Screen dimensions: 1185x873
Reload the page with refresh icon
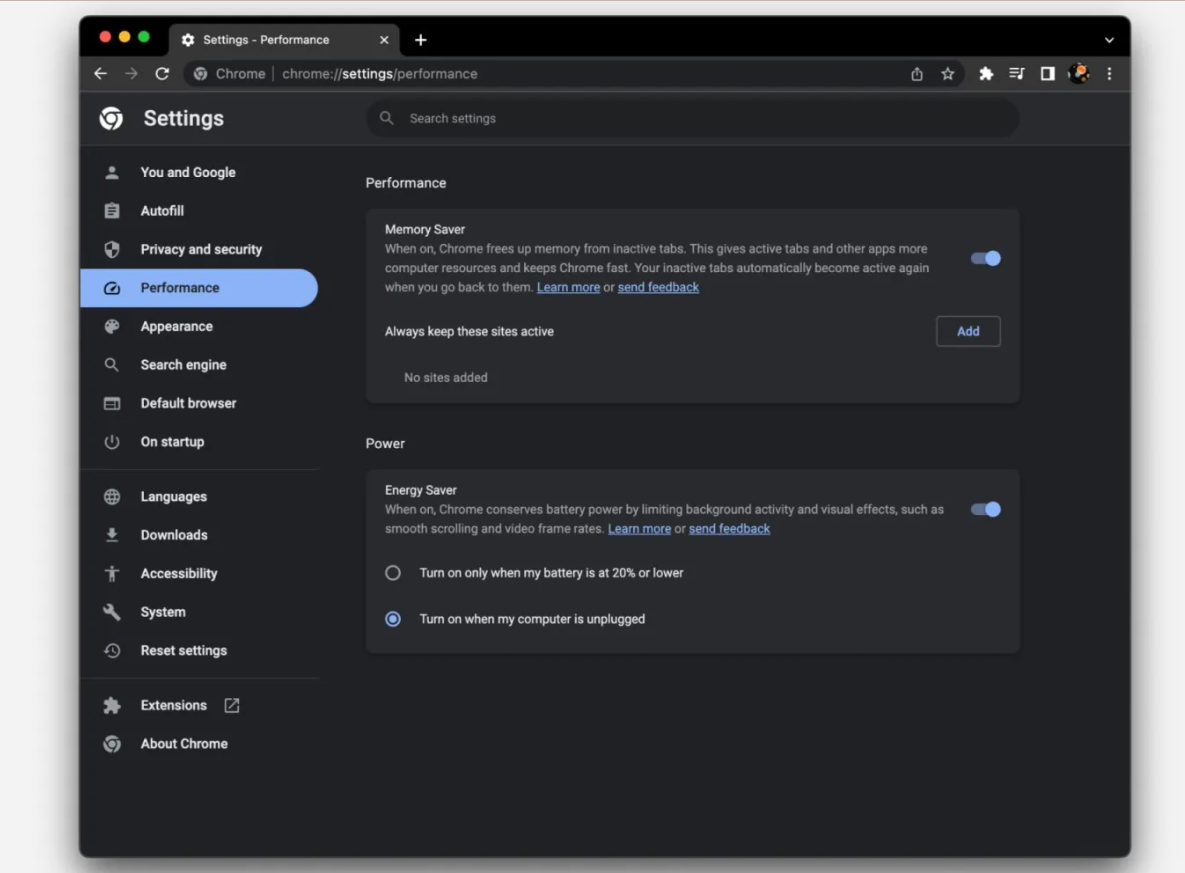click(x=162, y=74)
